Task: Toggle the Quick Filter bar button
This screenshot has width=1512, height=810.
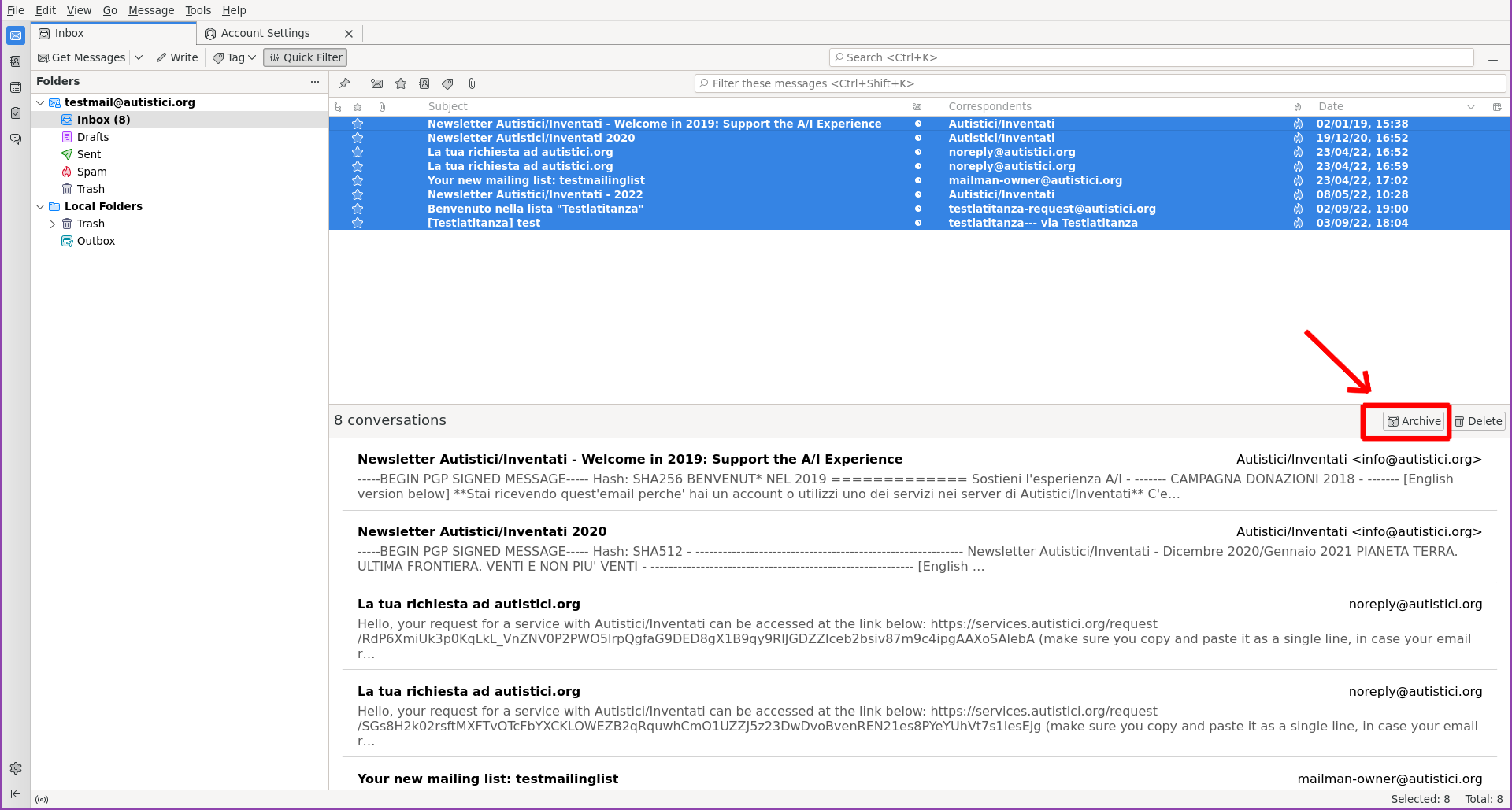Action: click(305, 57)
